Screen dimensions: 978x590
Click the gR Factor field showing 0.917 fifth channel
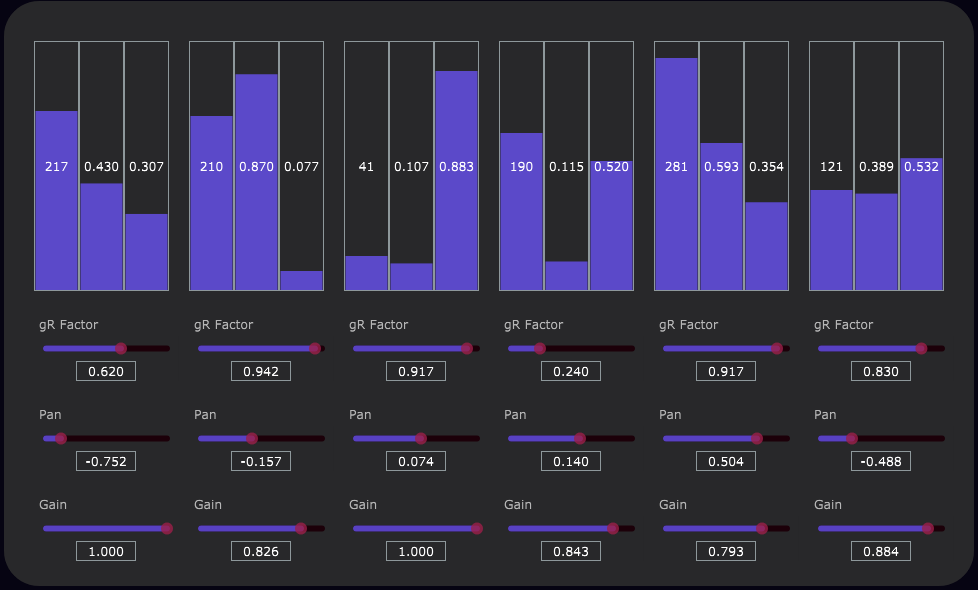[725, 371]
